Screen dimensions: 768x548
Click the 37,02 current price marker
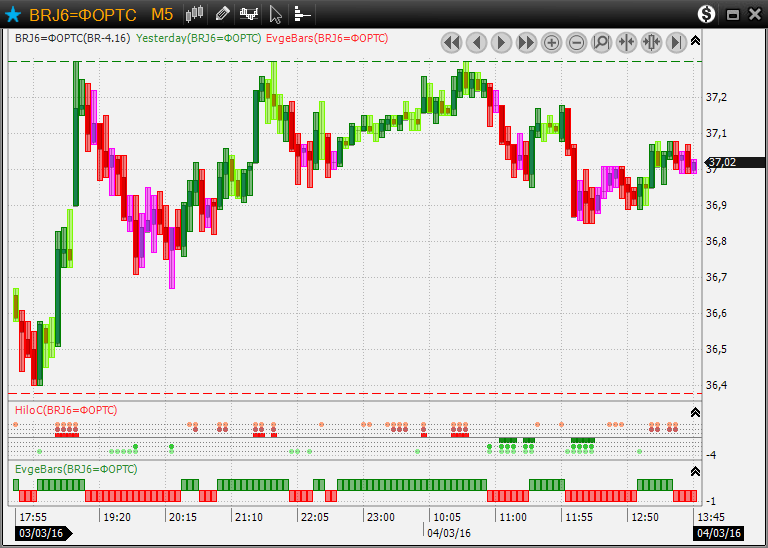(722, 162)
